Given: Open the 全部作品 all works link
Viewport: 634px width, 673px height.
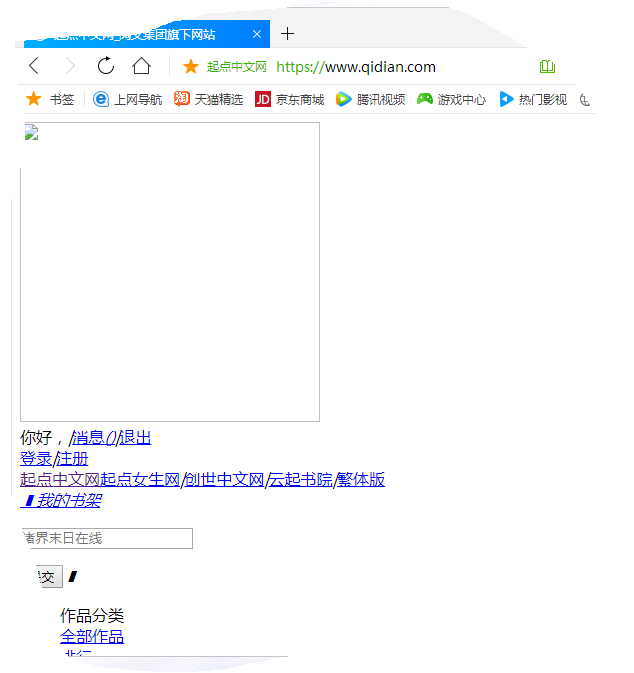Looking at the screenshot, I should (x=92, y=637).
